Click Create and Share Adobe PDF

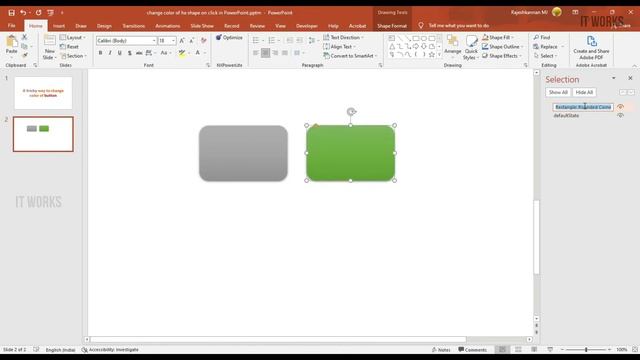point(591,48)
